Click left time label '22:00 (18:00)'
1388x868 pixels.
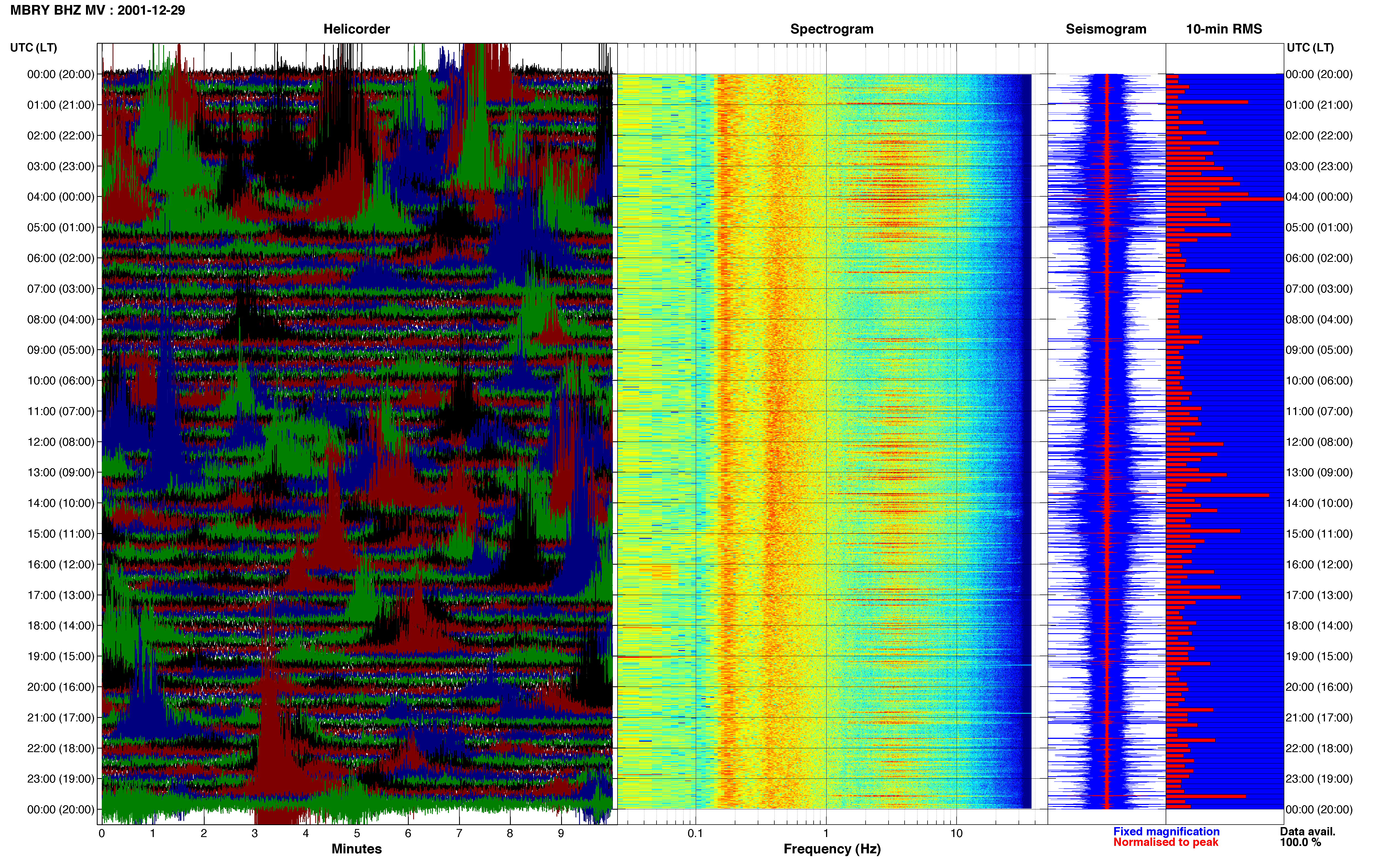[61, 748]
